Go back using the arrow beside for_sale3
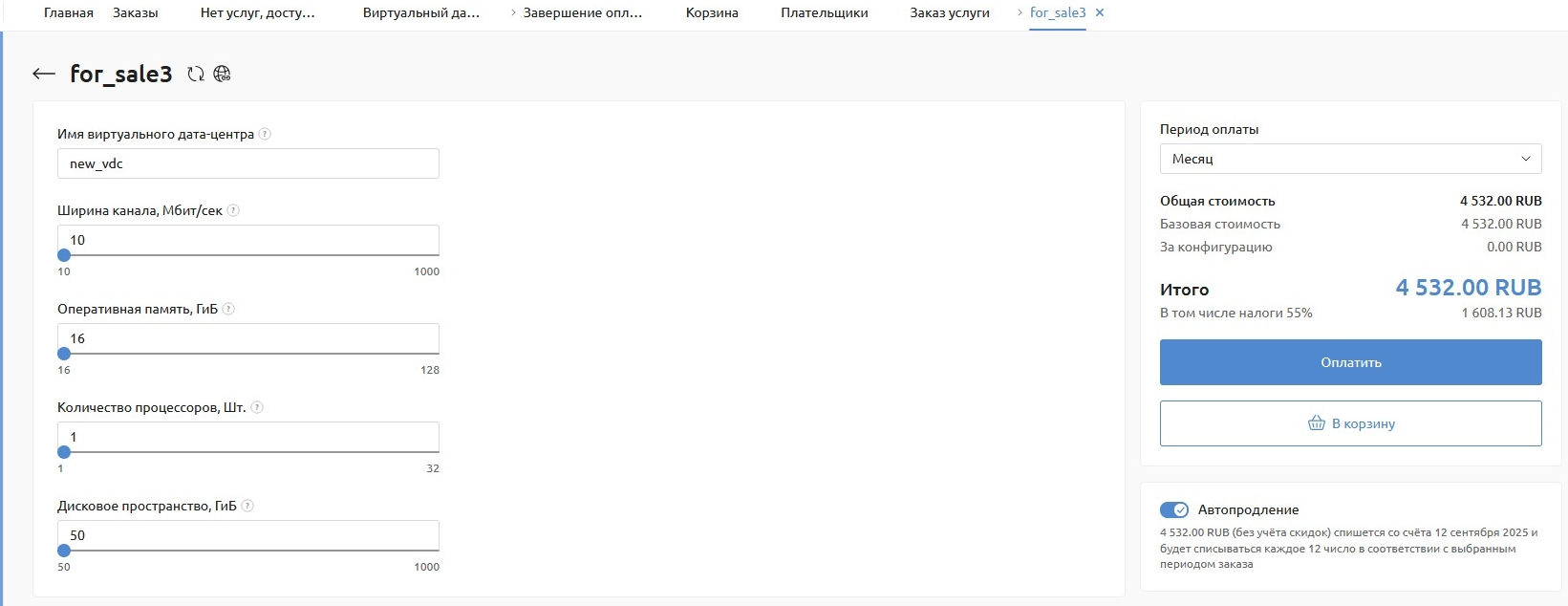Image resolution: width=1568 pixels, height=606 pixels. 44,74
